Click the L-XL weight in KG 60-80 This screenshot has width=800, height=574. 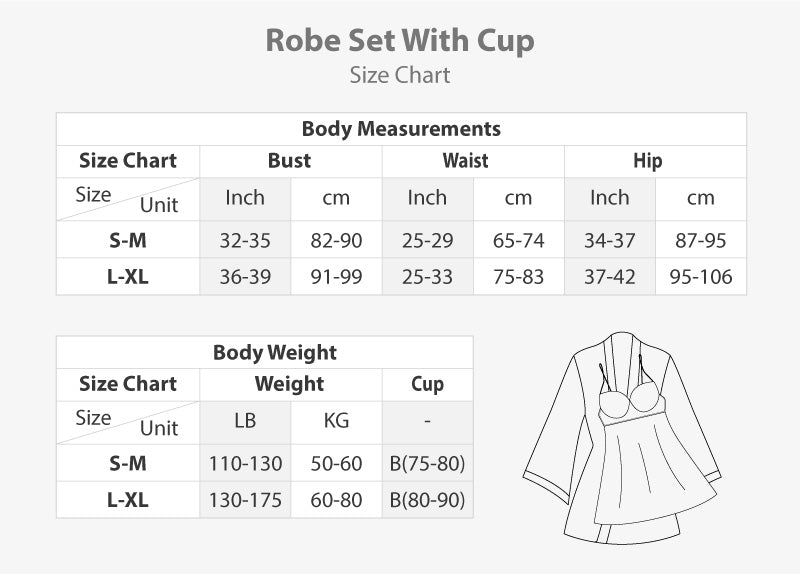point(336,500)
